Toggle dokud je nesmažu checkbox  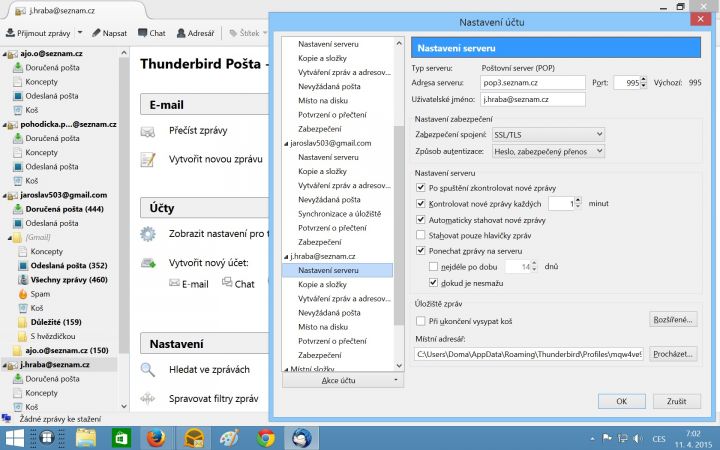click(x=433, y=282)
